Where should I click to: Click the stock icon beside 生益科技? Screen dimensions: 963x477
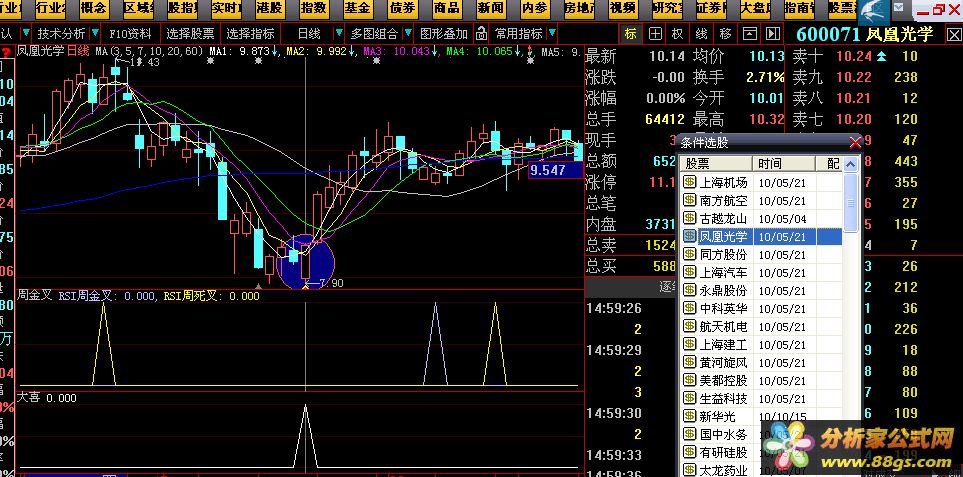(689, 398)
